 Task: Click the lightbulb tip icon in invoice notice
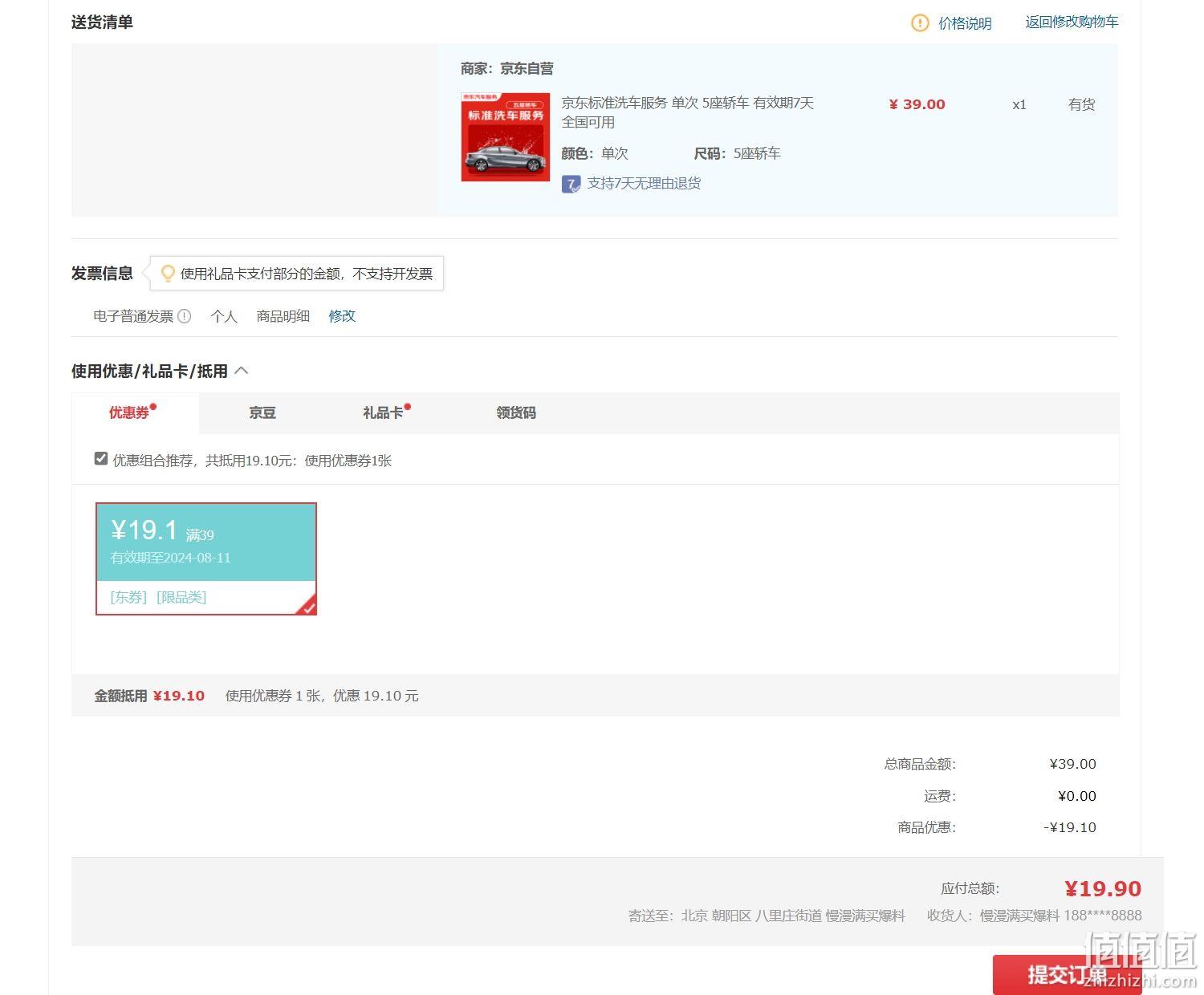pos(168,274)
